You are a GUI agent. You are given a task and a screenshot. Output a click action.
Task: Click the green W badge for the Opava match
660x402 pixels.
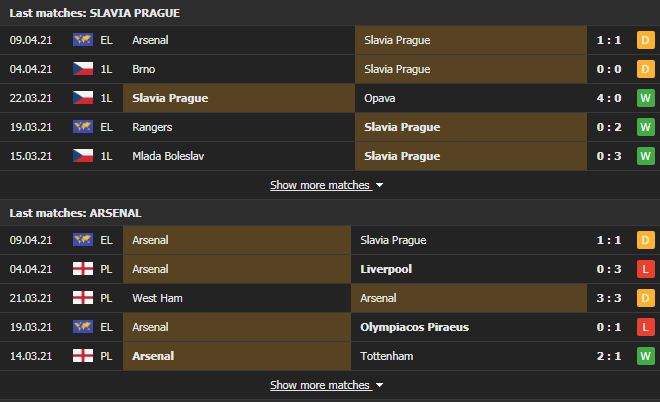pos(646,98)
